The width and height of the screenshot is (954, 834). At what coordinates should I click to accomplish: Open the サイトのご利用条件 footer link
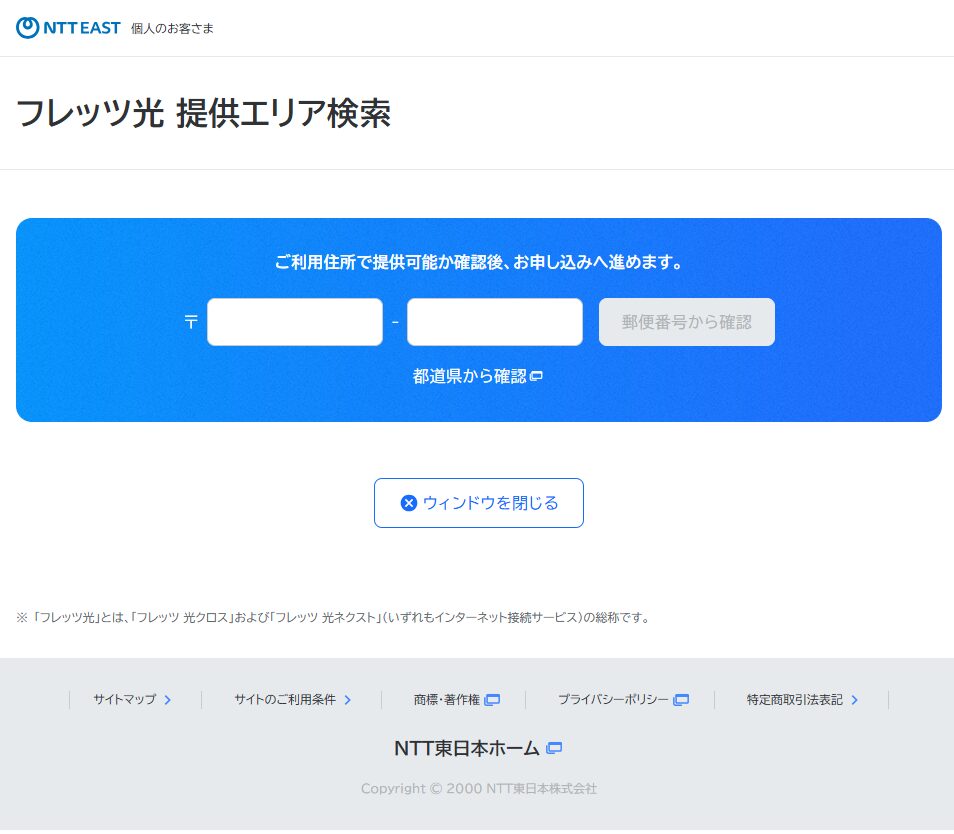[285, 700]
